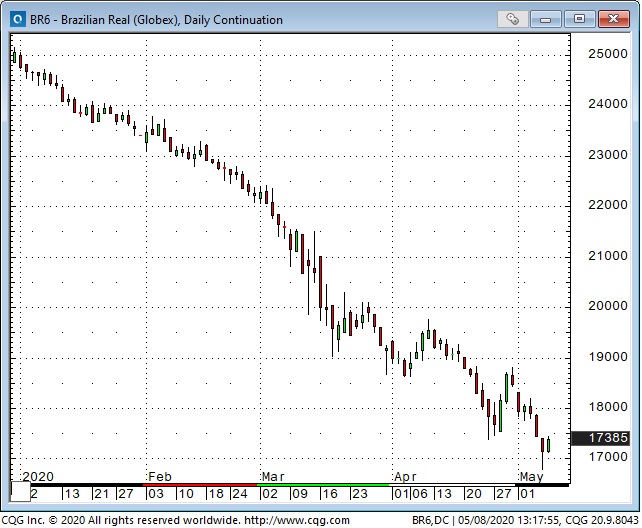
Task: Click the red month bar under February
Action: click(200, 485)
